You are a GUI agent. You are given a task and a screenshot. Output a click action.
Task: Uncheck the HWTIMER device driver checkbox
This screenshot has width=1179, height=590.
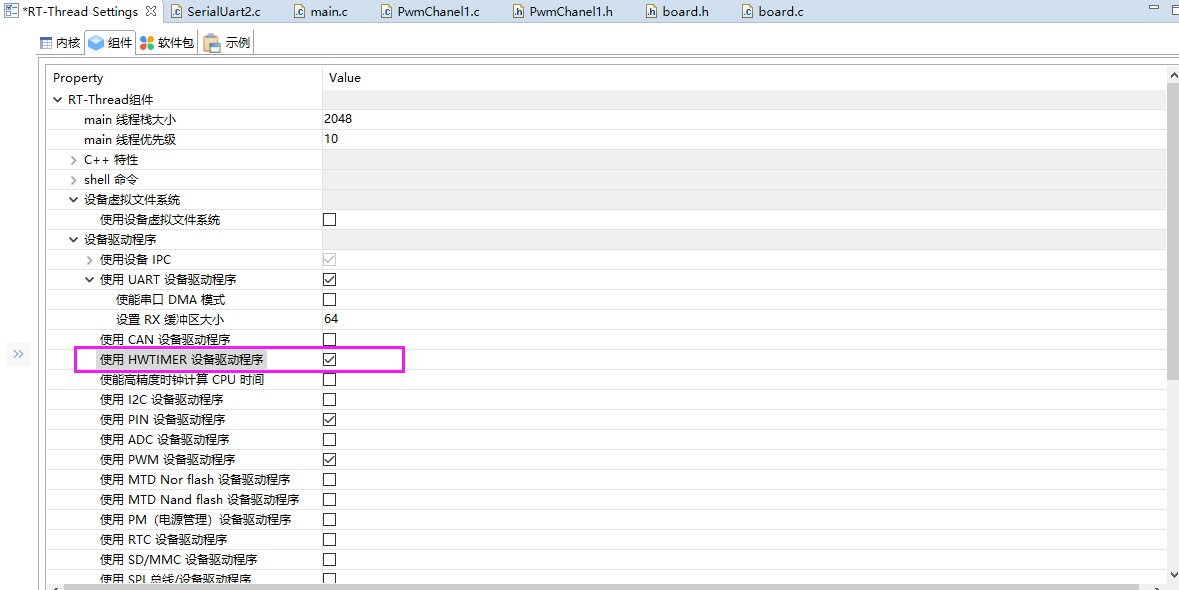(329, 360)
